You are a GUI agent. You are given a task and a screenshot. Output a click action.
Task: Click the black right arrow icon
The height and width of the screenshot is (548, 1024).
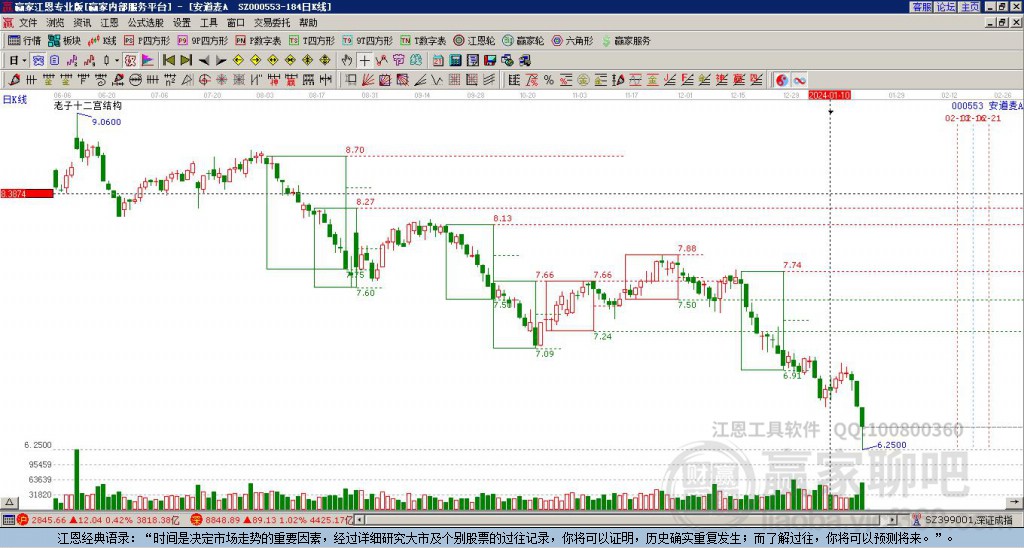[221, 61]
